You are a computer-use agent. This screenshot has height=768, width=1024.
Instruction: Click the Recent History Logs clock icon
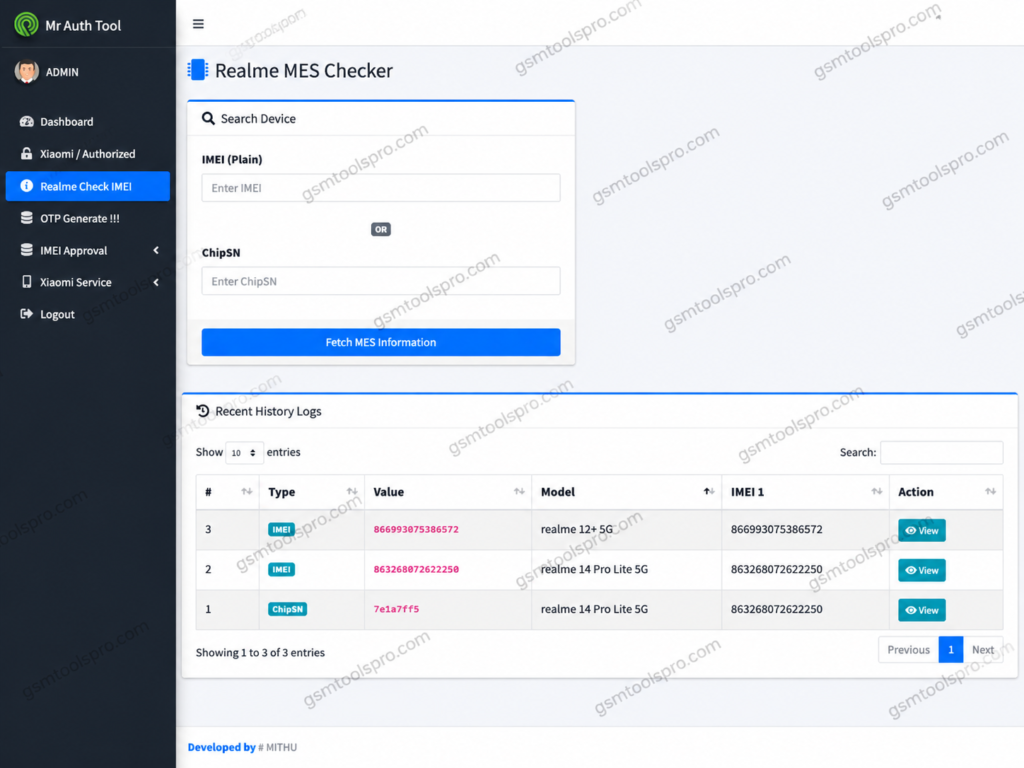(x=202, y=411)
